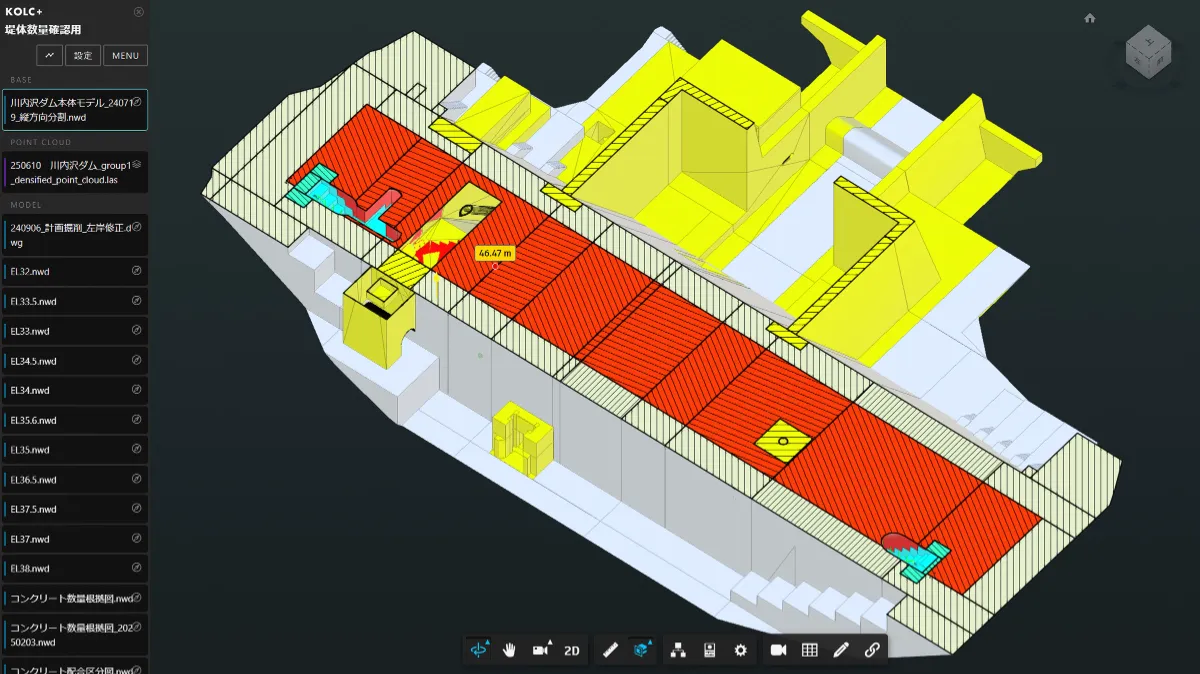Image resolution: width=1200 pixels, height=674 pixels.
Task: Click the home view icon
Action: (x=1090, y=18)
